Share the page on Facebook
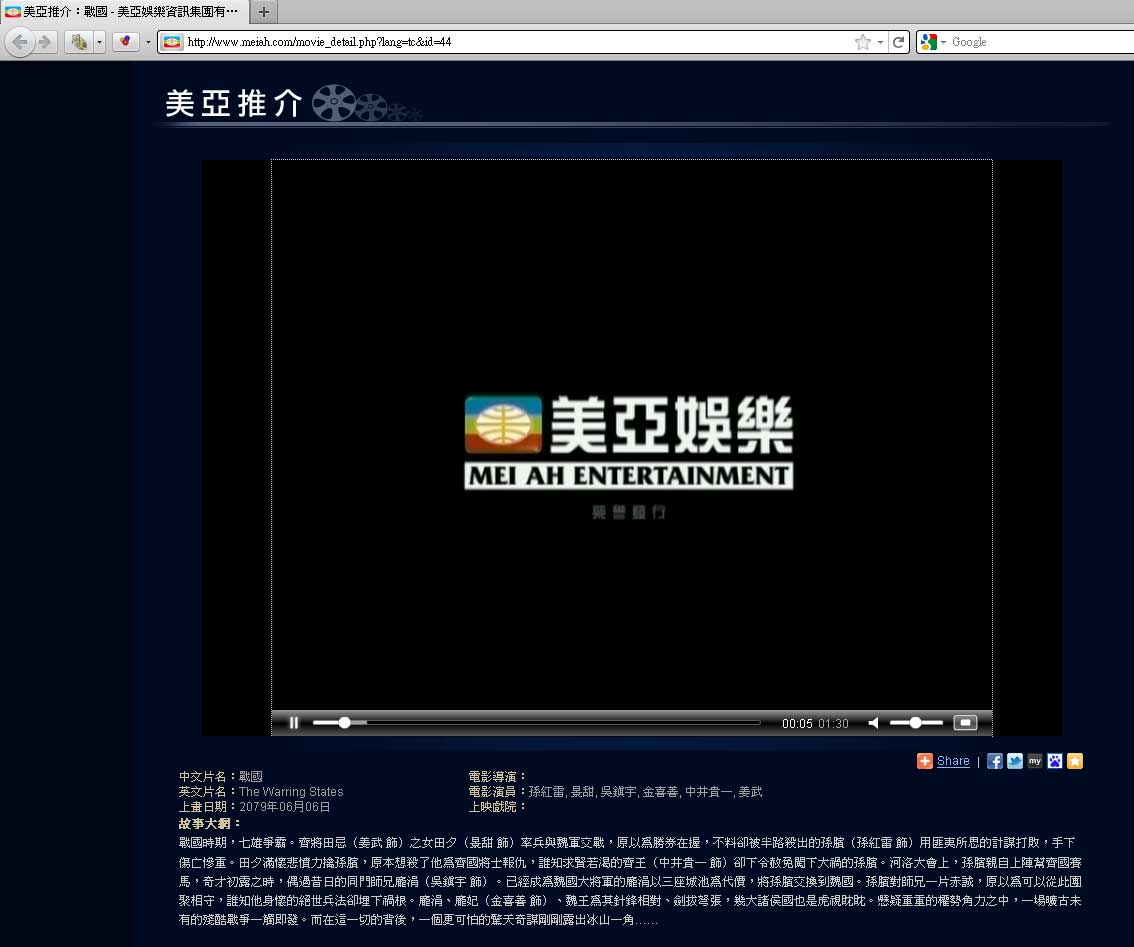Viewport: 1134px width, 947px height. point(995,761)
